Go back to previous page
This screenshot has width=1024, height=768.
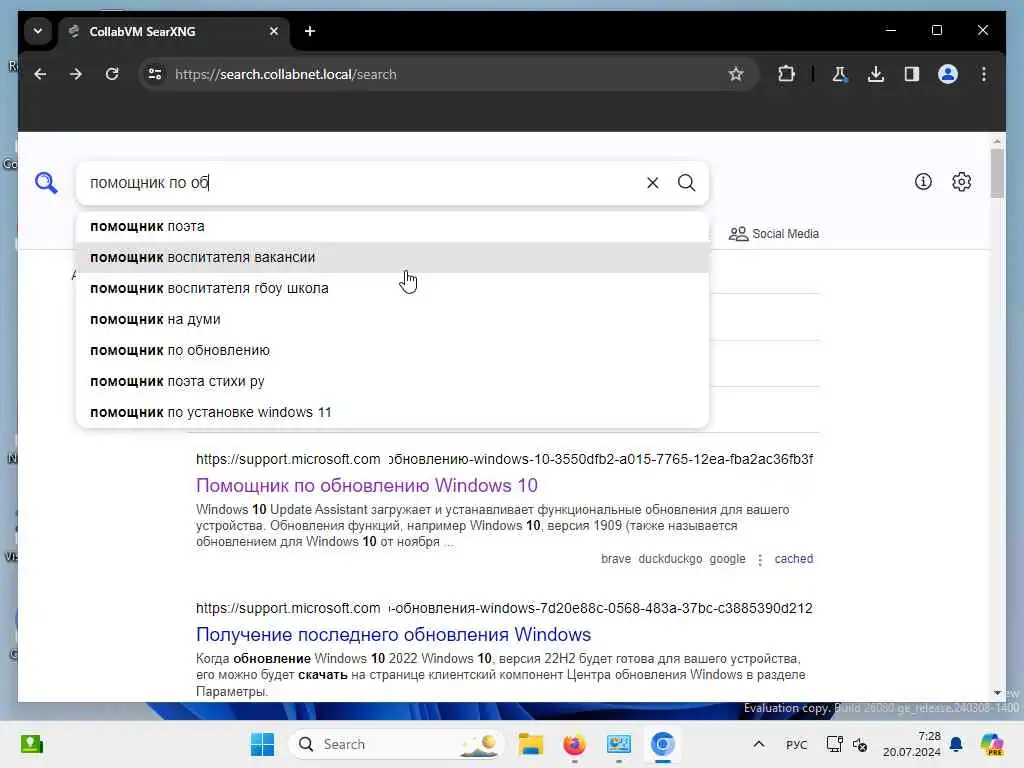pos(40,74)
